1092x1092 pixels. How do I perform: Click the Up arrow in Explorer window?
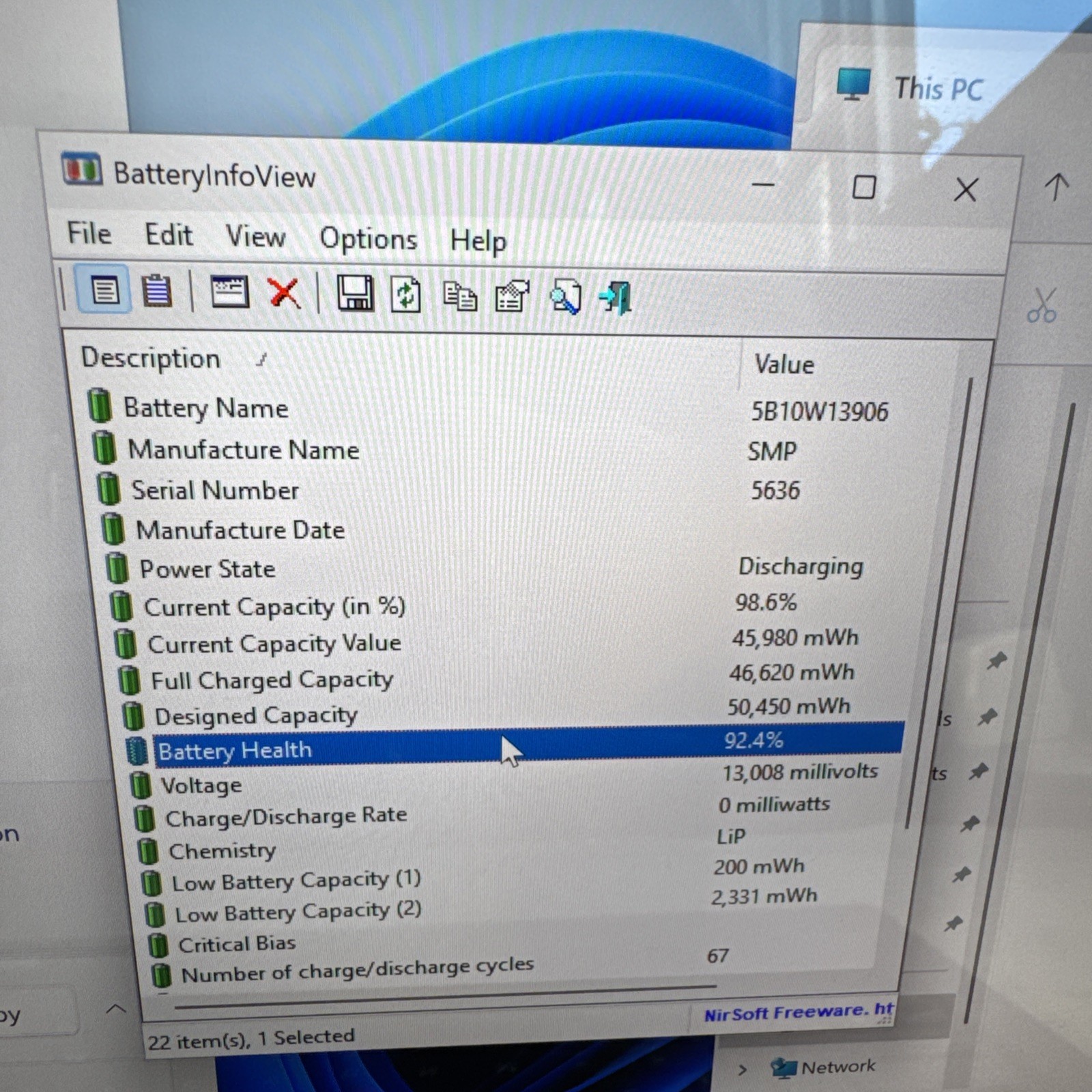click(1057, 188)
